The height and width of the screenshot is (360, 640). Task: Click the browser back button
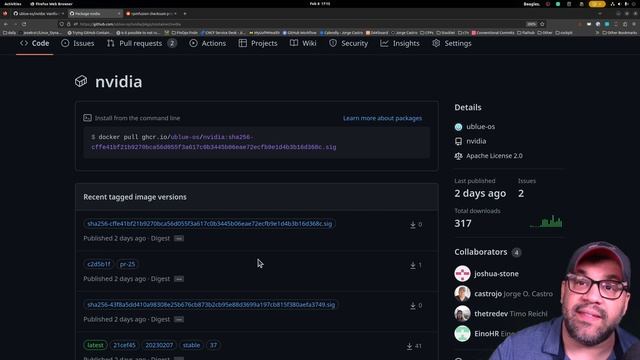tap(6, 24)
